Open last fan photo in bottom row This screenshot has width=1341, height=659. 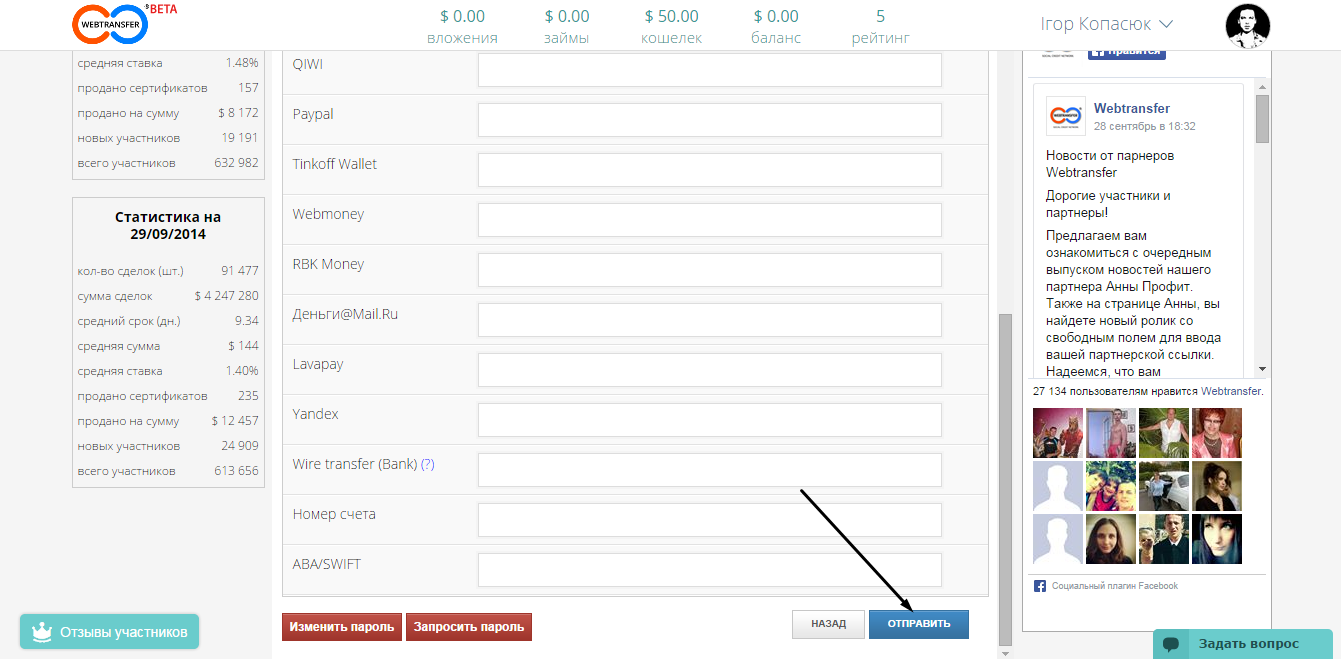pos(1217,539)
